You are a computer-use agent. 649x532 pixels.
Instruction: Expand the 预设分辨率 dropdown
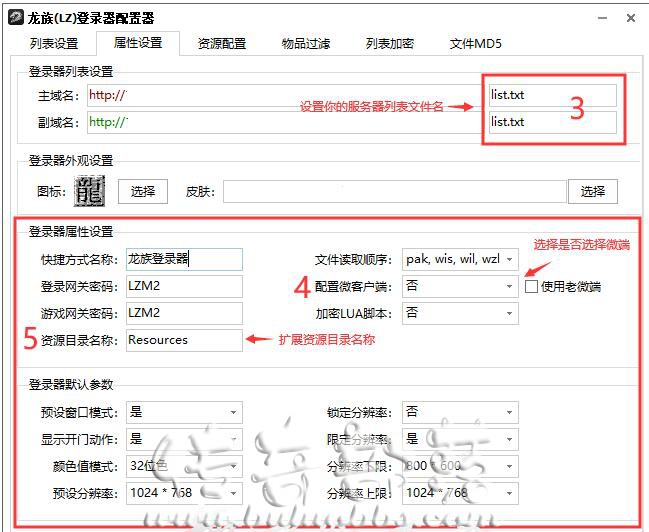coord(184,493)
